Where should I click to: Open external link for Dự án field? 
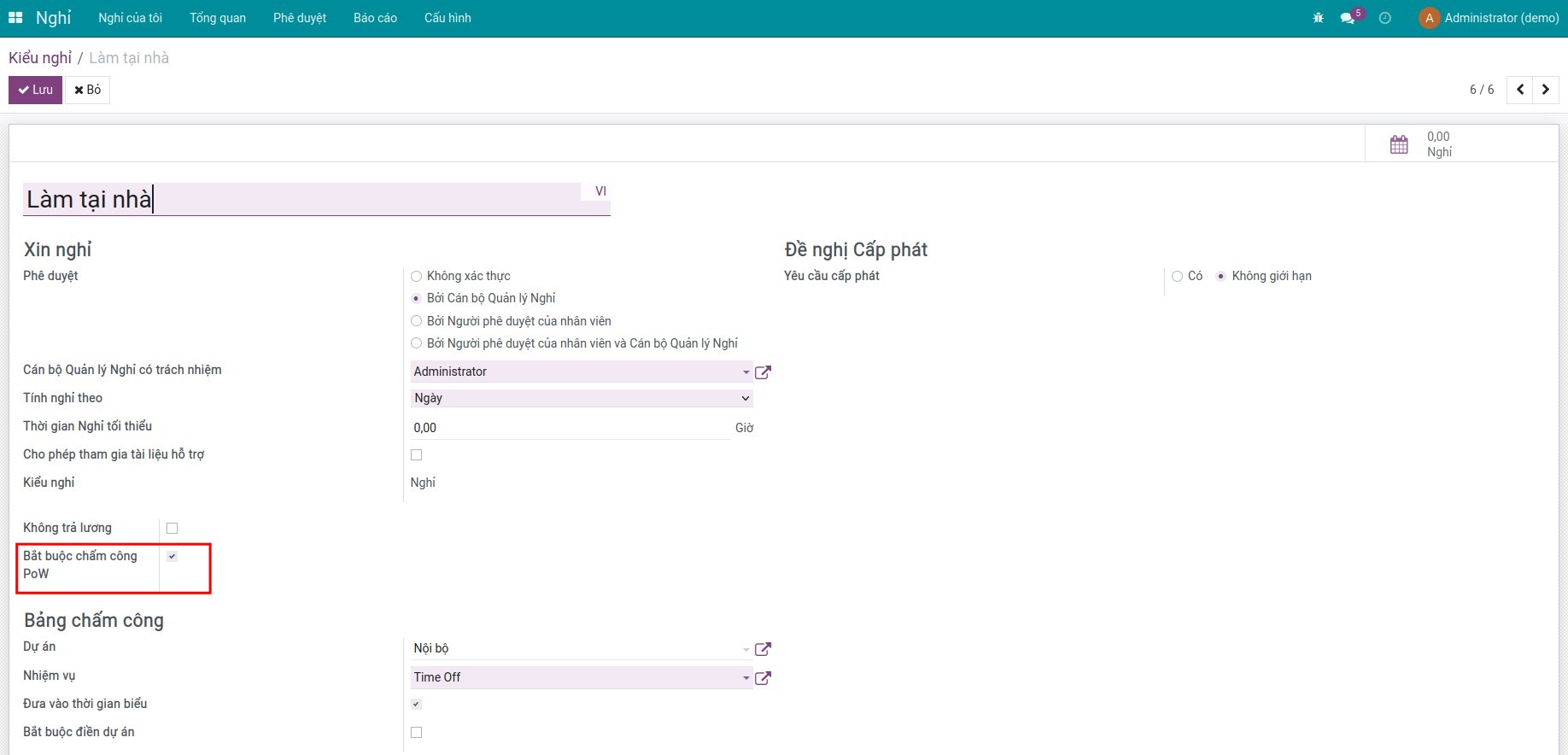[x=763, y=649]
